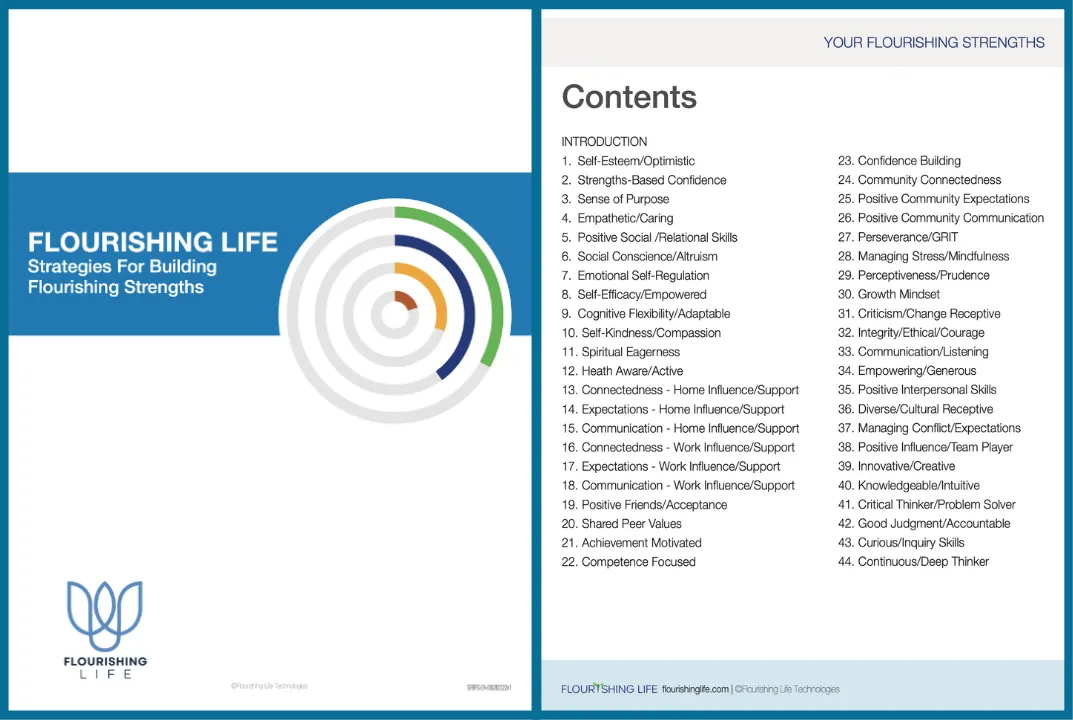
Task: Select '10. Self-Kindness/Compassion' entry
Action: coord(641,333)
